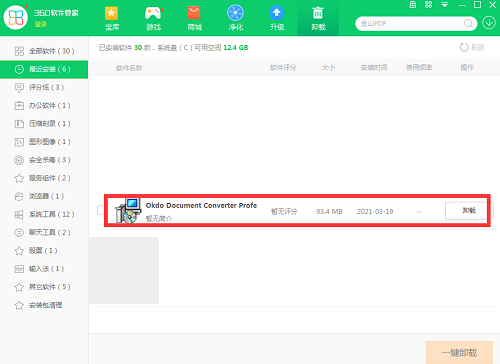
Task: Select 安全杀毒 (3) category
Action: 44,160
